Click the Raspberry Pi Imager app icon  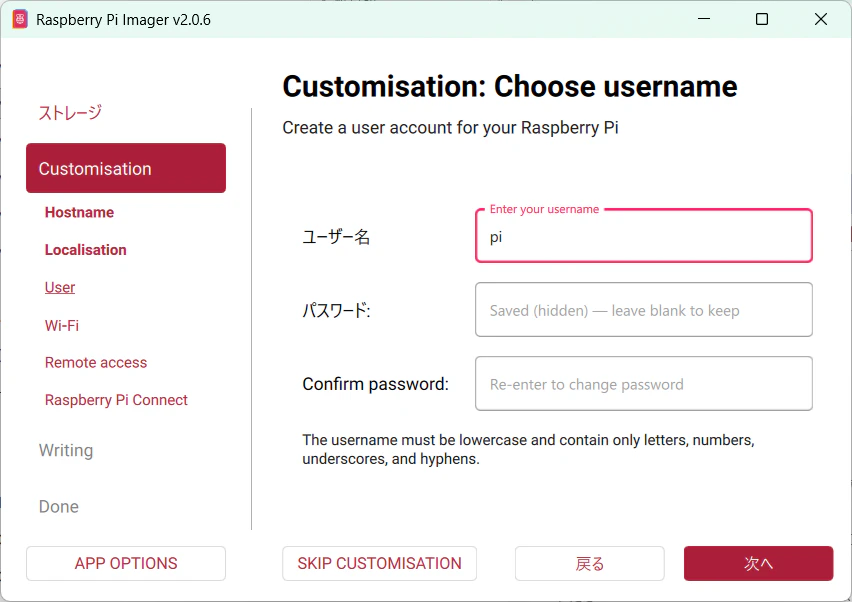click(20, 20)
